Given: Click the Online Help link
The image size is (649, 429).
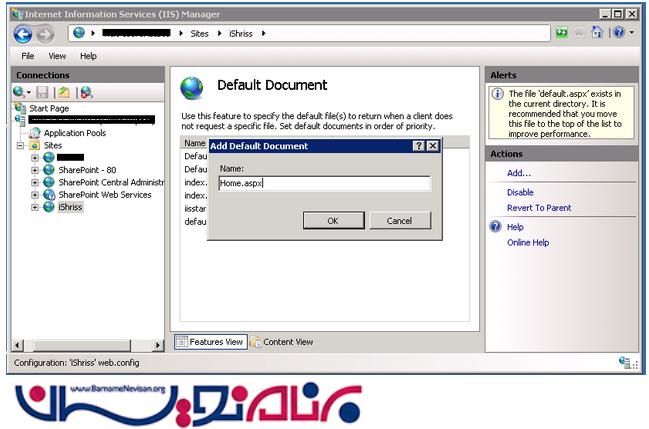Looking at the screenshot, I should (x=528, y=243).
